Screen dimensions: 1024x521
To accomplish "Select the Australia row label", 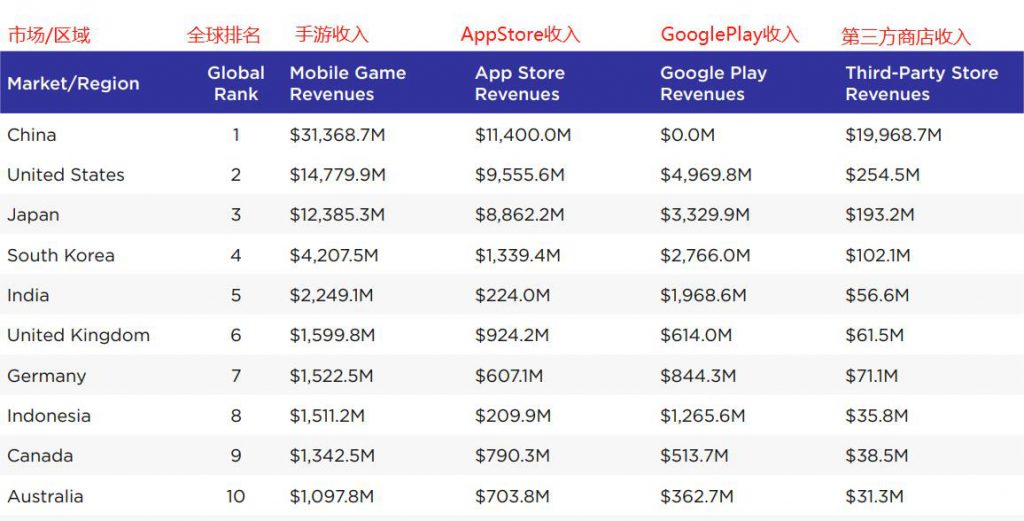I will pyautogui.click(x=45, y=496).
